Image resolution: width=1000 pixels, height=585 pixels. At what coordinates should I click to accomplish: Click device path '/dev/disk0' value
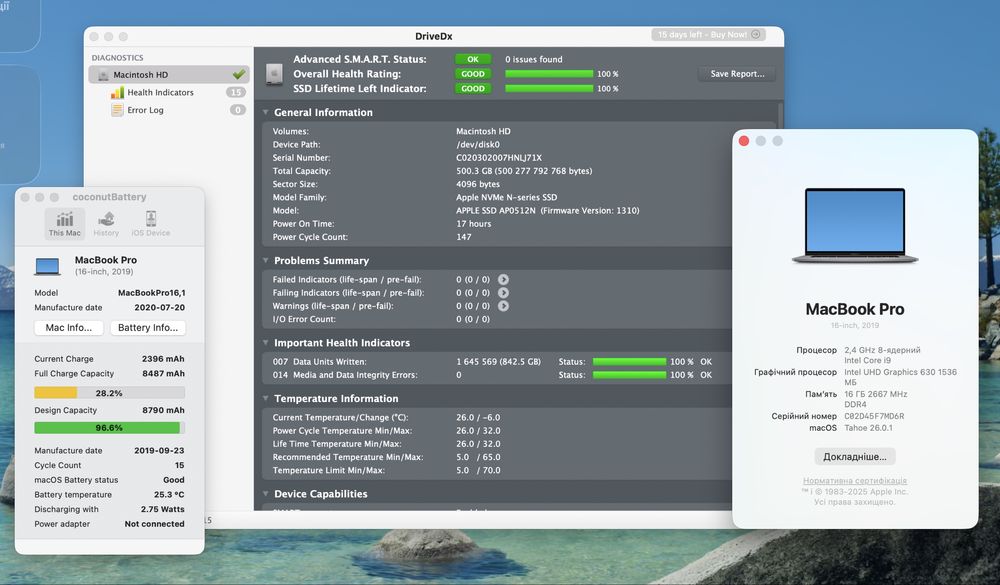[x=478, y=144]
